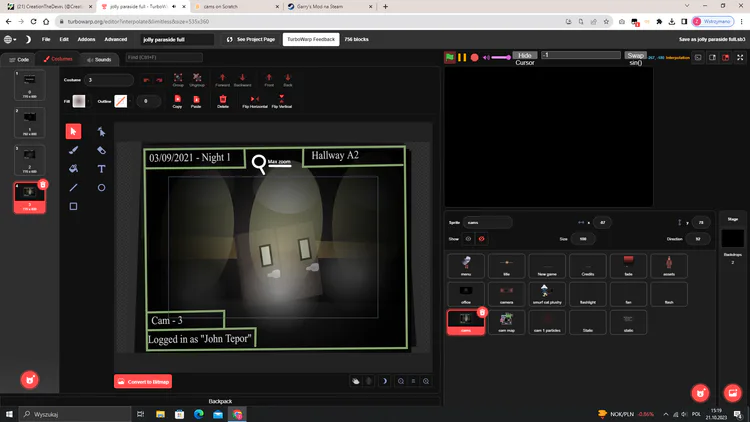Select the Brush tool
Screen dimensions: 750x422
(x=73, y=150)
